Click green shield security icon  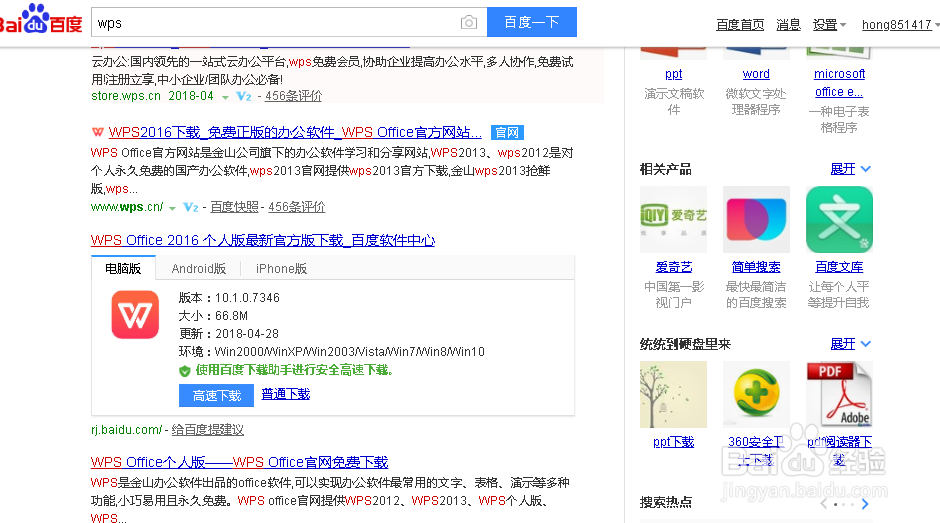(x=185, y=371)
